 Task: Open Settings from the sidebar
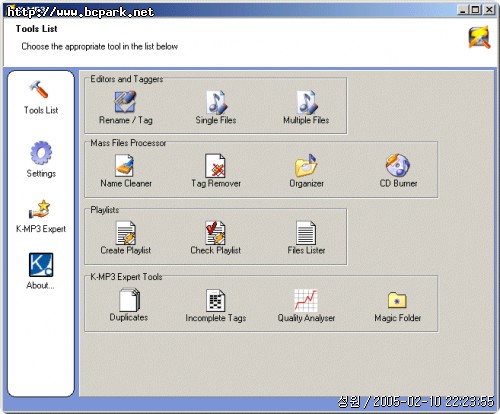click(41, 159)
